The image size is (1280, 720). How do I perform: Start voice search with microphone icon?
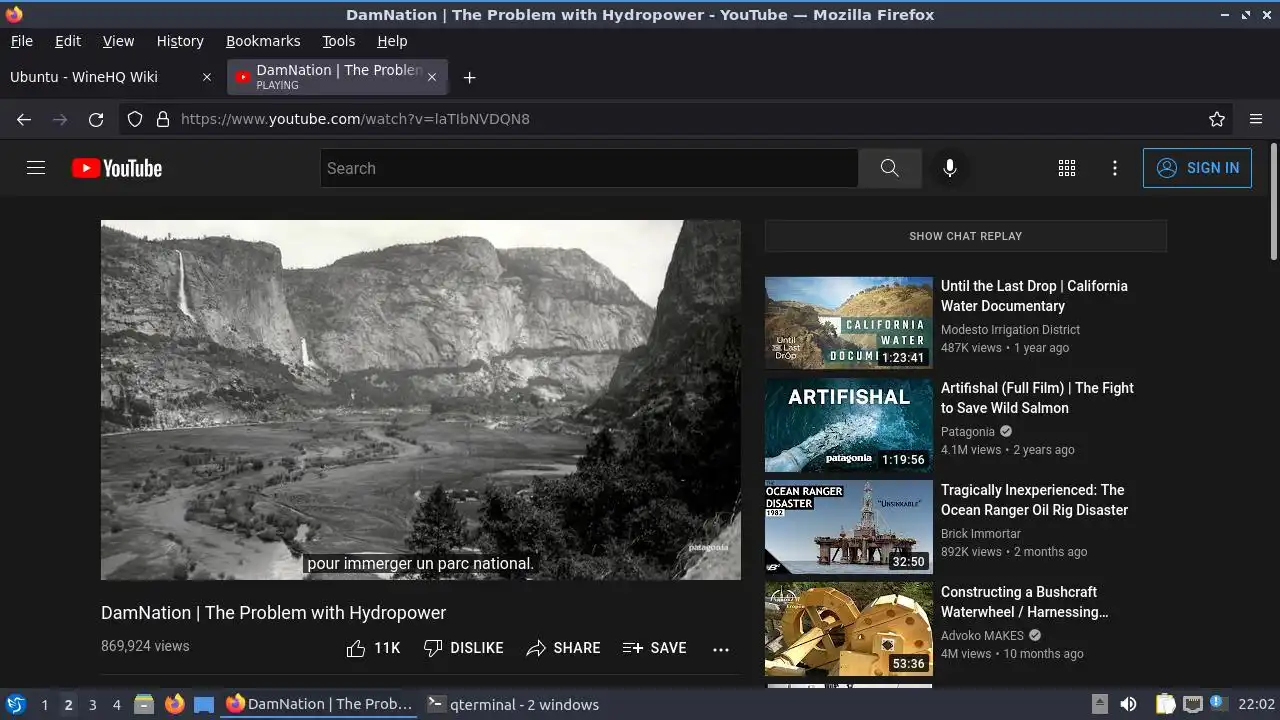click(950, 168)
